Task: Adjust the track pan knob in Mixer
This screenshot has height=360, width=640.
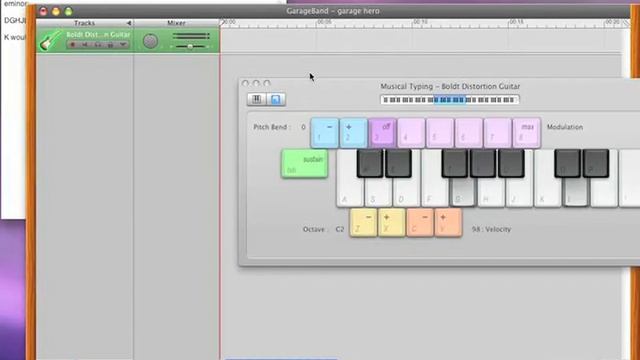Action: 150,41
